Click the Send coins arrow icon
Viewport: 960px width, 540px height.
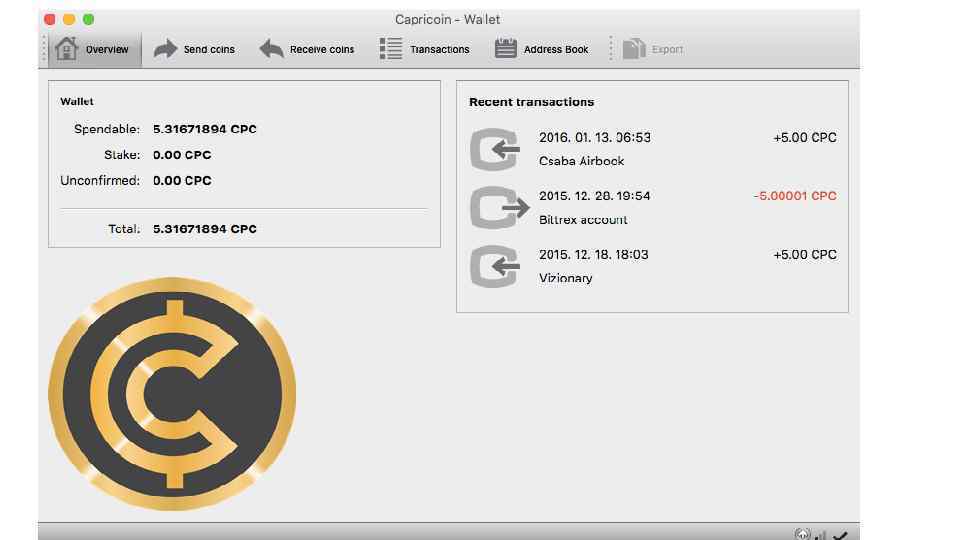point(165,48)
